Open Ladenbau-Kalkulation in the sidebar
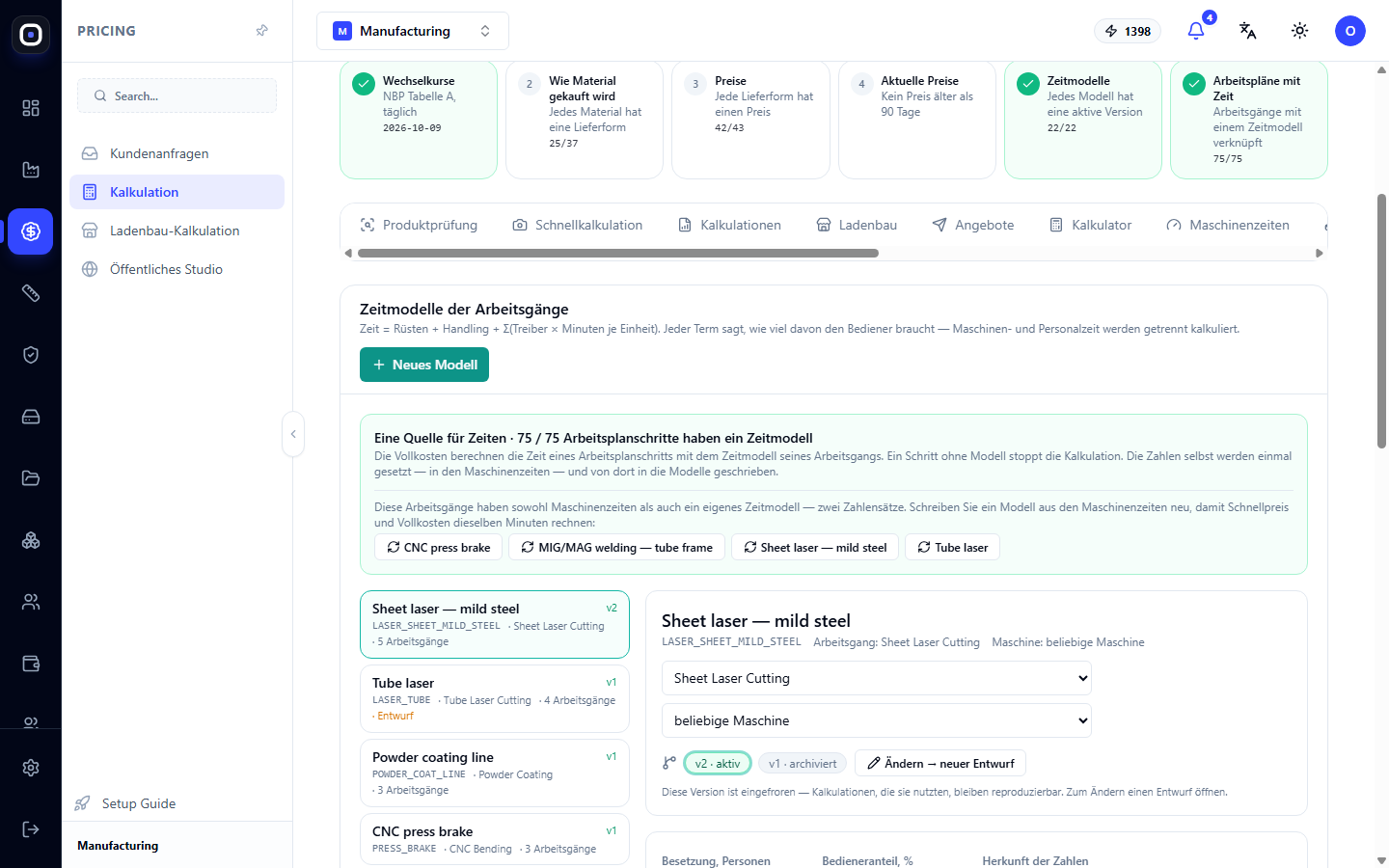This screenshot has width=1389, height=868. 177,231
